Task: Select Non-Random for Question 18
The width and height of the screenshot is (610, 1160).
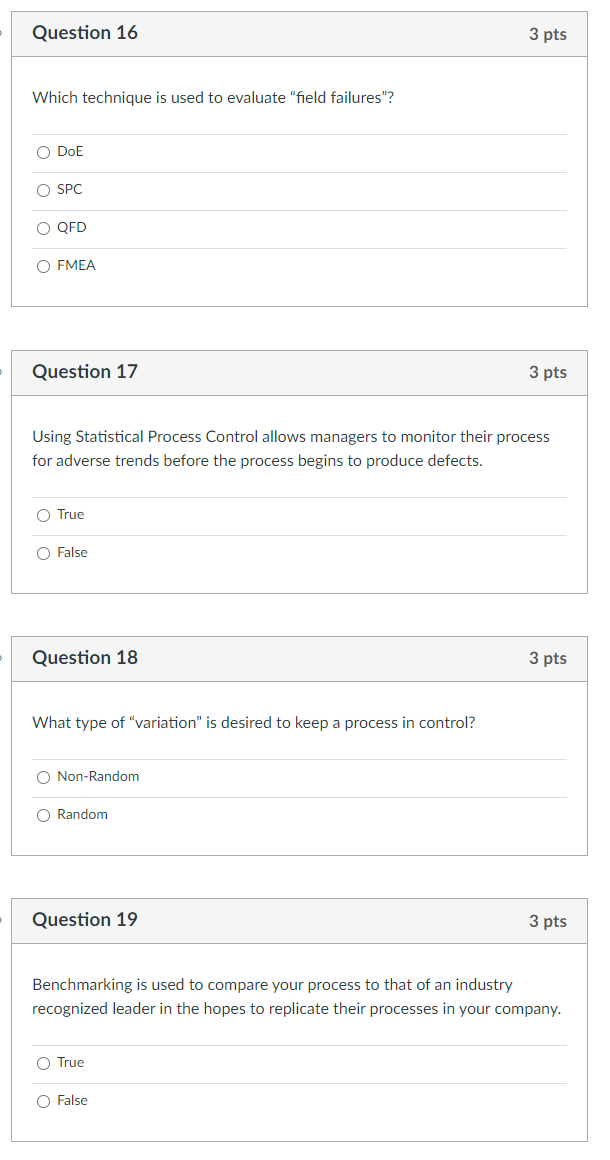Action: pyautogui.click(x=43, y=777)
